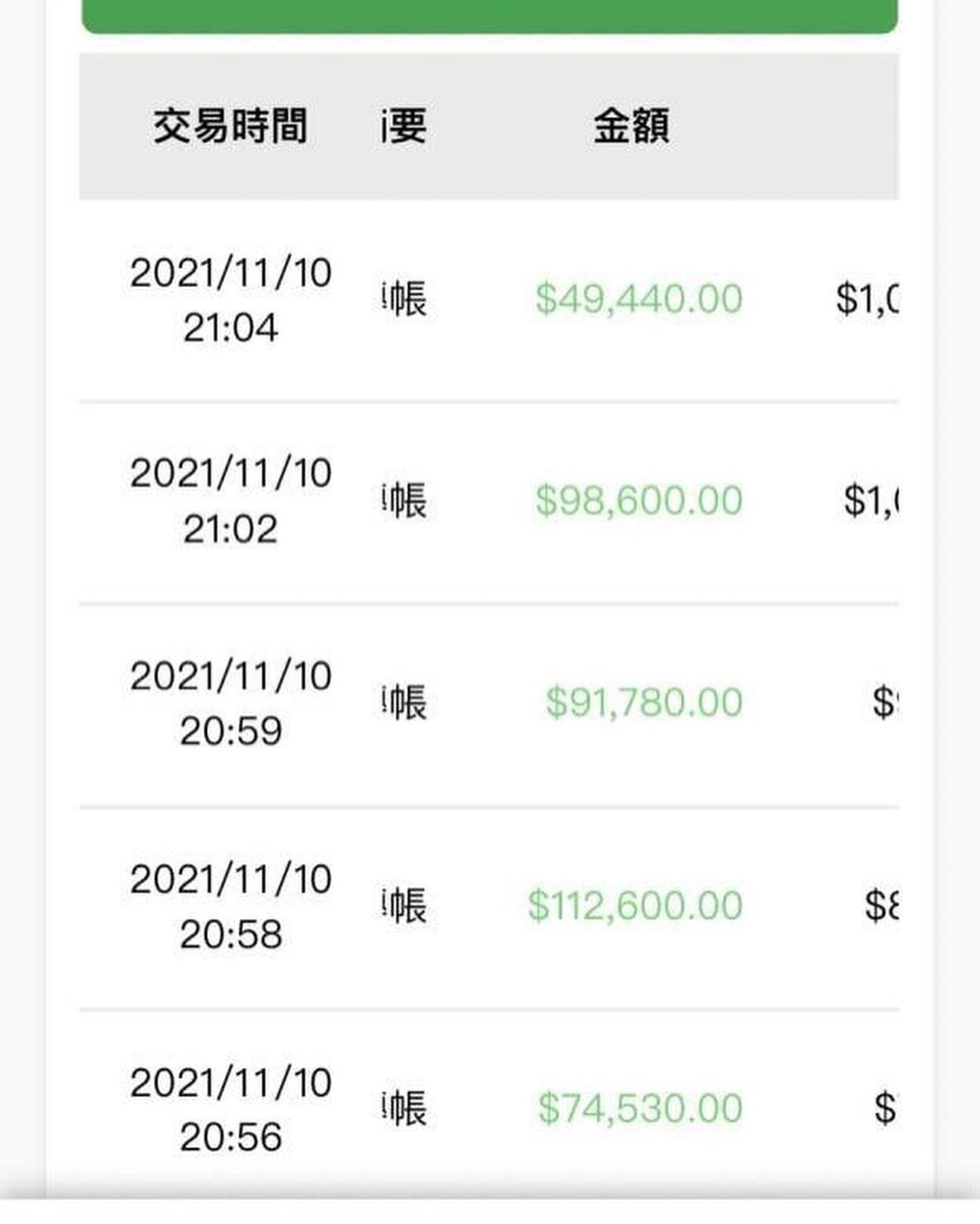980x1224 pixels.
Task: Tap the balance beside $98,600.00
Action: (x=871, y=501)
